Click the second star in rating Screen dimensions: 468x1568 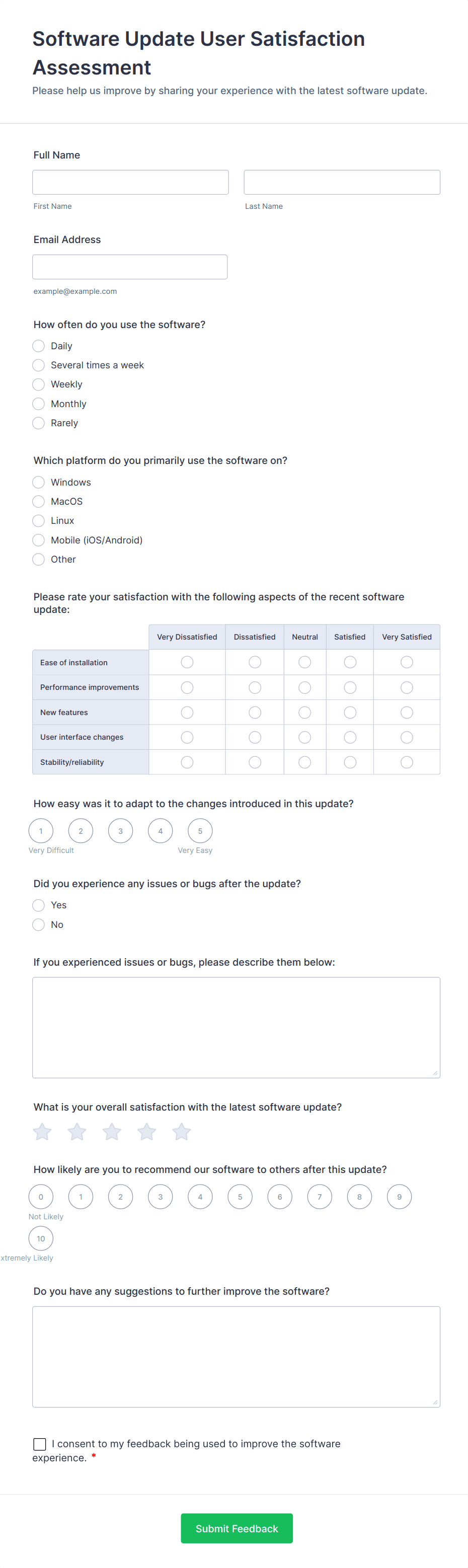(x=77, y=1132)
